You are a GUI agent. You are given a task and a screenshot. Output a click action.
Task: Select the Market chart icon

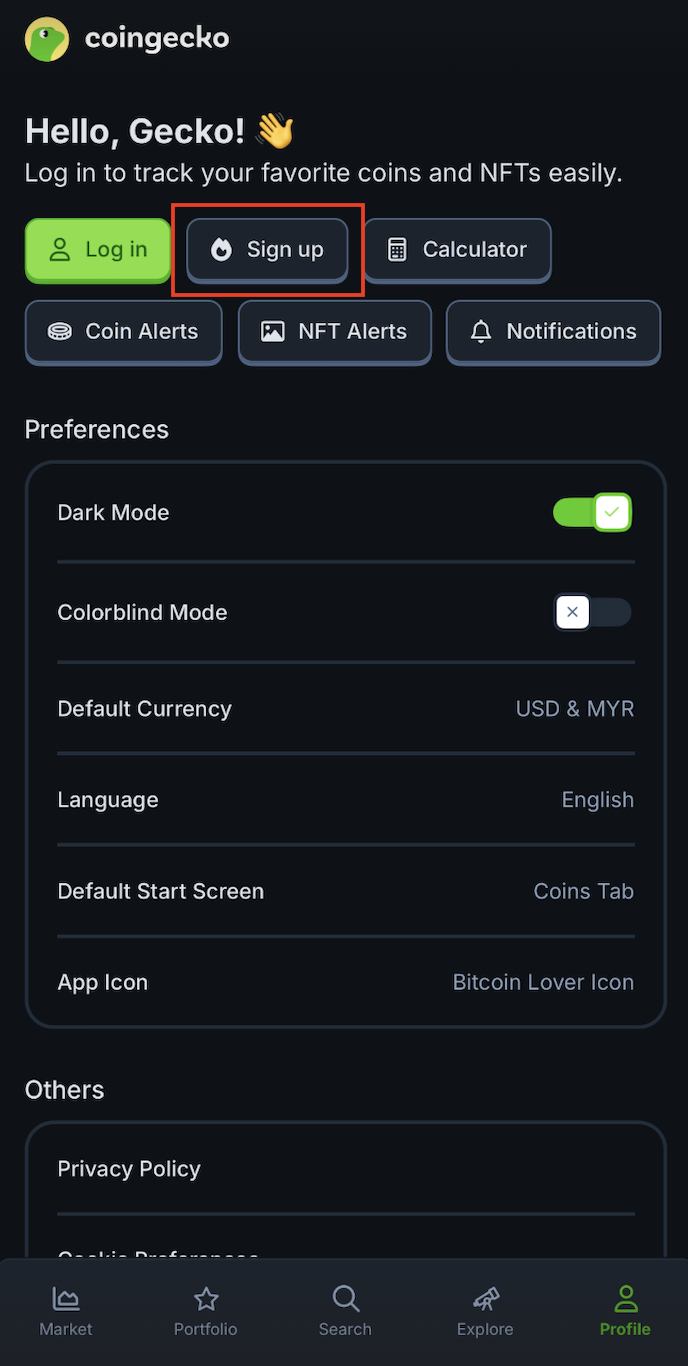(x=65, y=1298)
